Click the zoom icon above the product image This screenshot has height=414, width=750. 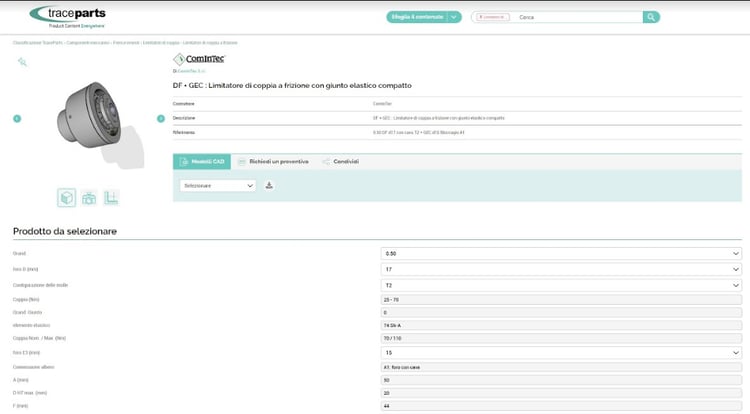coord(22,62)
